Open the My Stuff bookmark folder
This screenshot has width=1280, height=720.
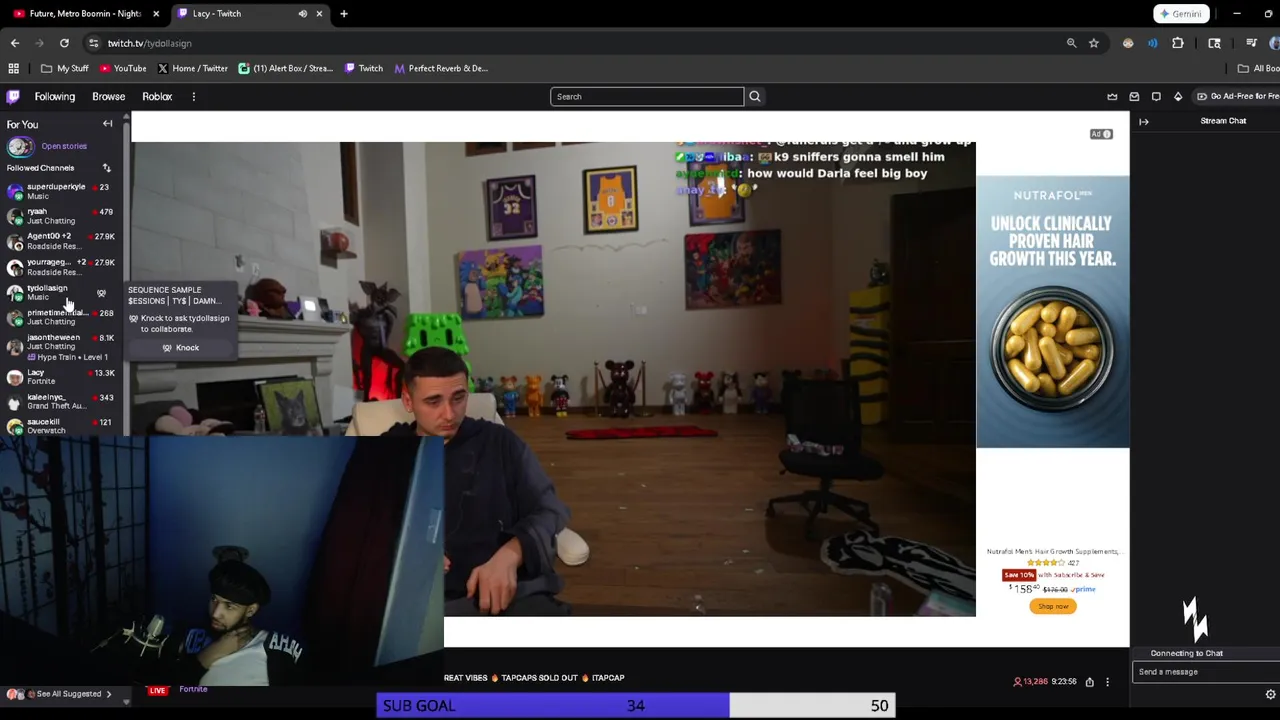pos(65,69)
